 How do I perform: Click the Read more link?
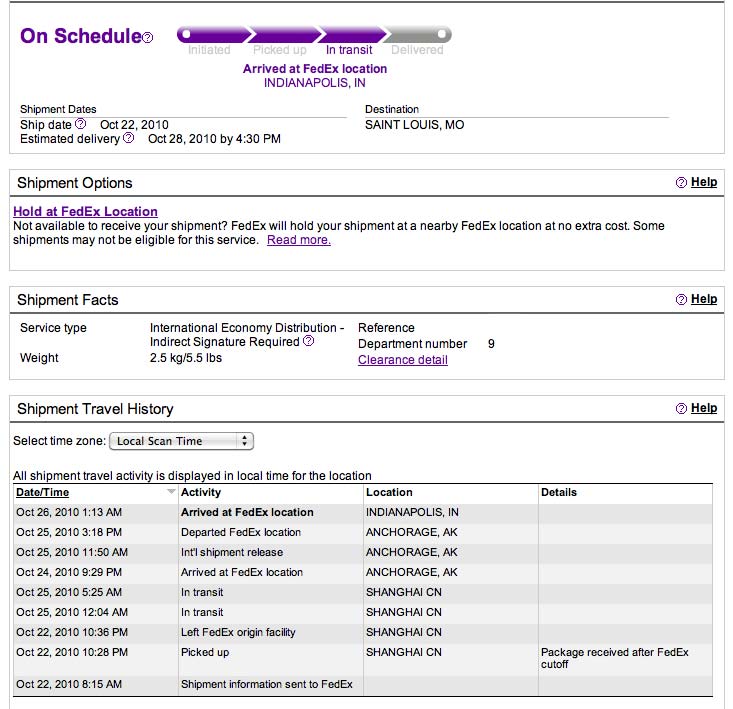click(x=299, y=240)
